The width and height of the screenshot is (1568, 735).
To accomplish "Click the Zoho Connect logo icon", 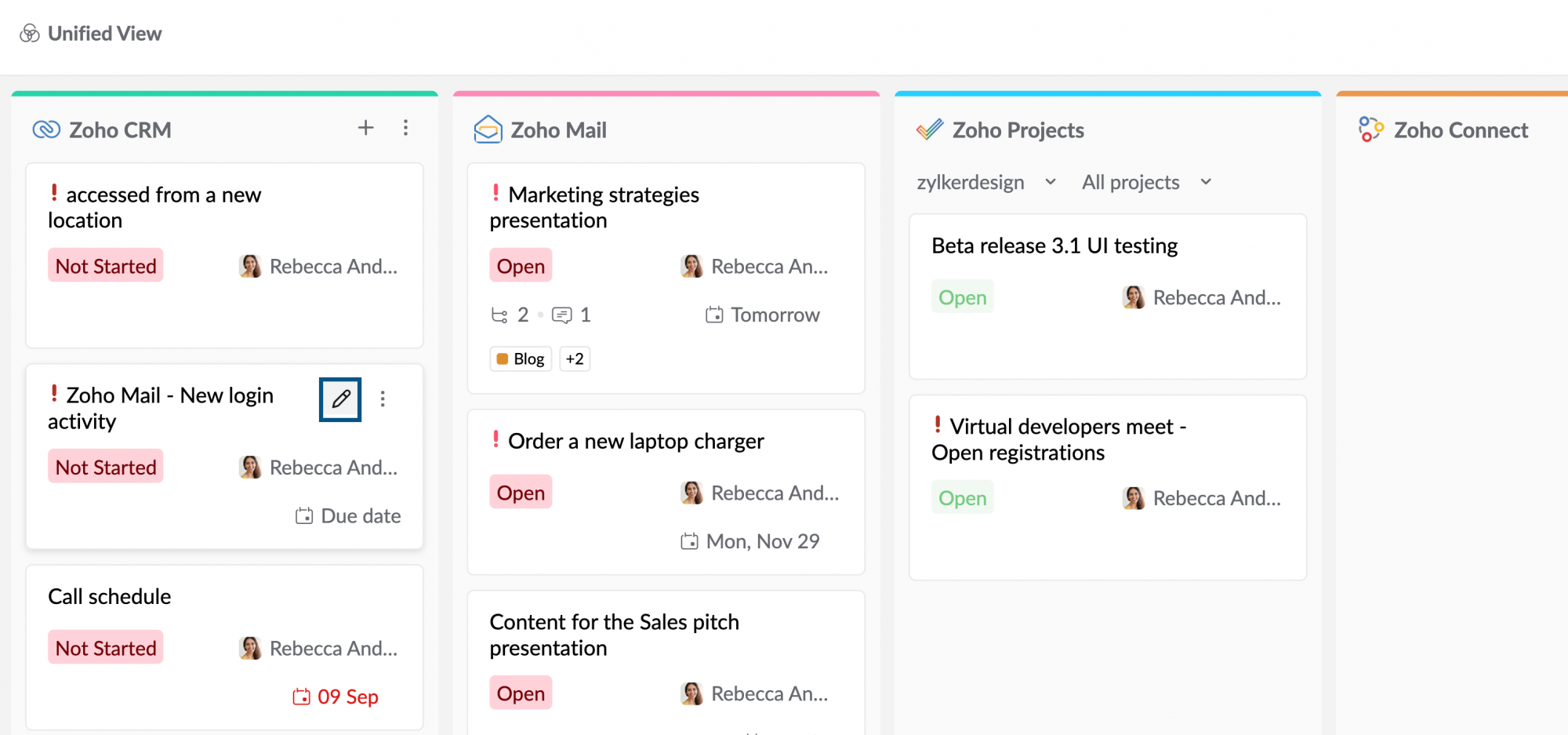I will 1370,129.
